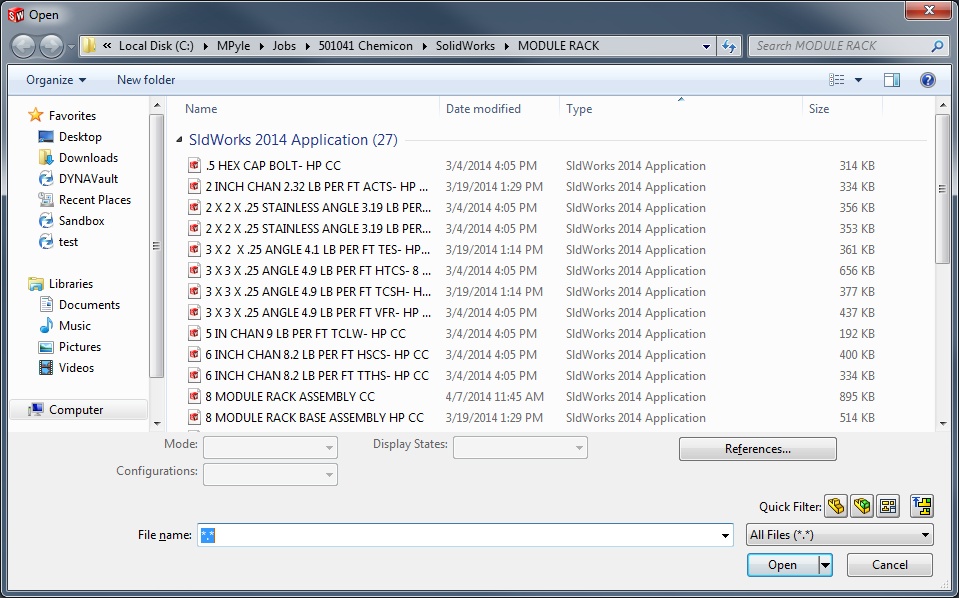Go to MPyle folder in breadcrumb

tap(234, 46)
